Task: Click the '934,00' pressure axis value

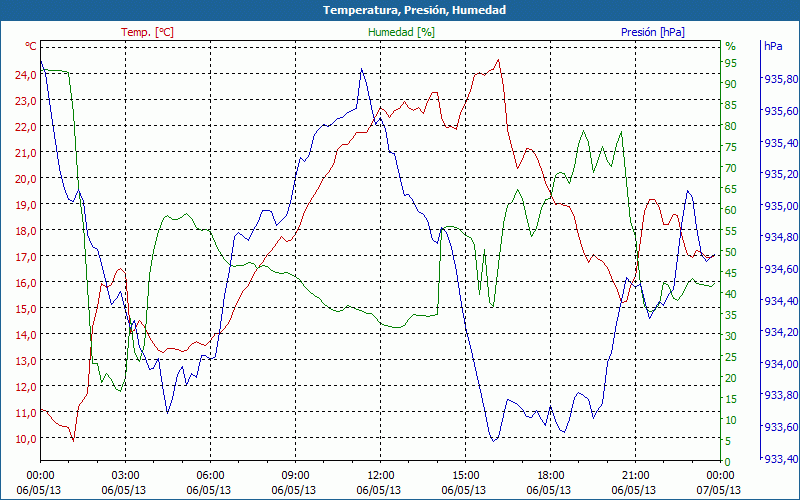Action: coord(781,364)
